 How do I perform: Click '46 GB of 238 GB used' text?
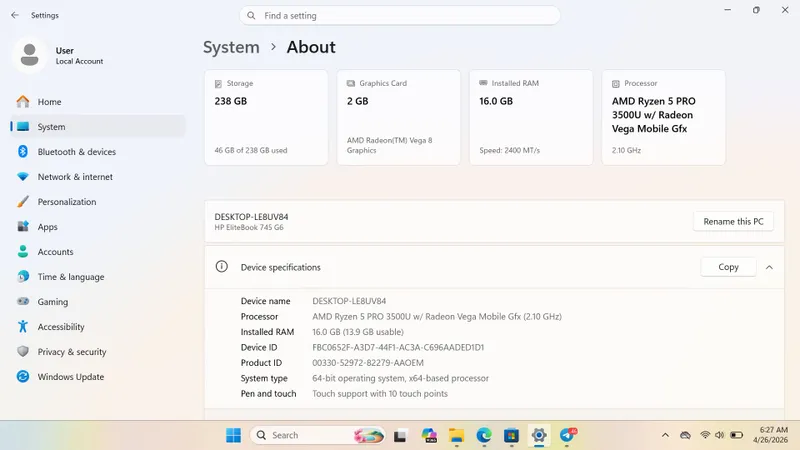coord(251,151)
